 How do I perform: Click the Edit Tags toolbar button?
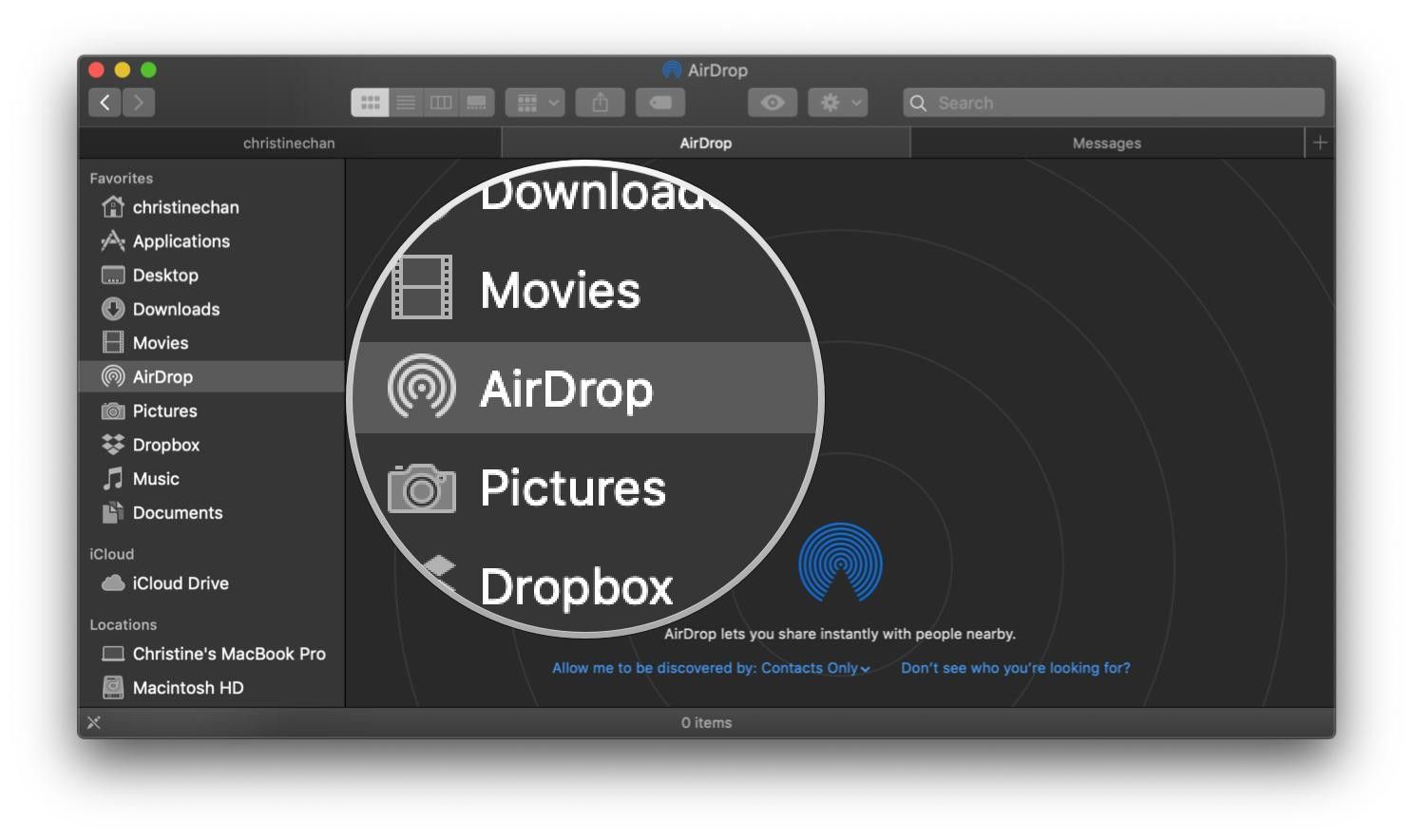(x=660, y=103)
